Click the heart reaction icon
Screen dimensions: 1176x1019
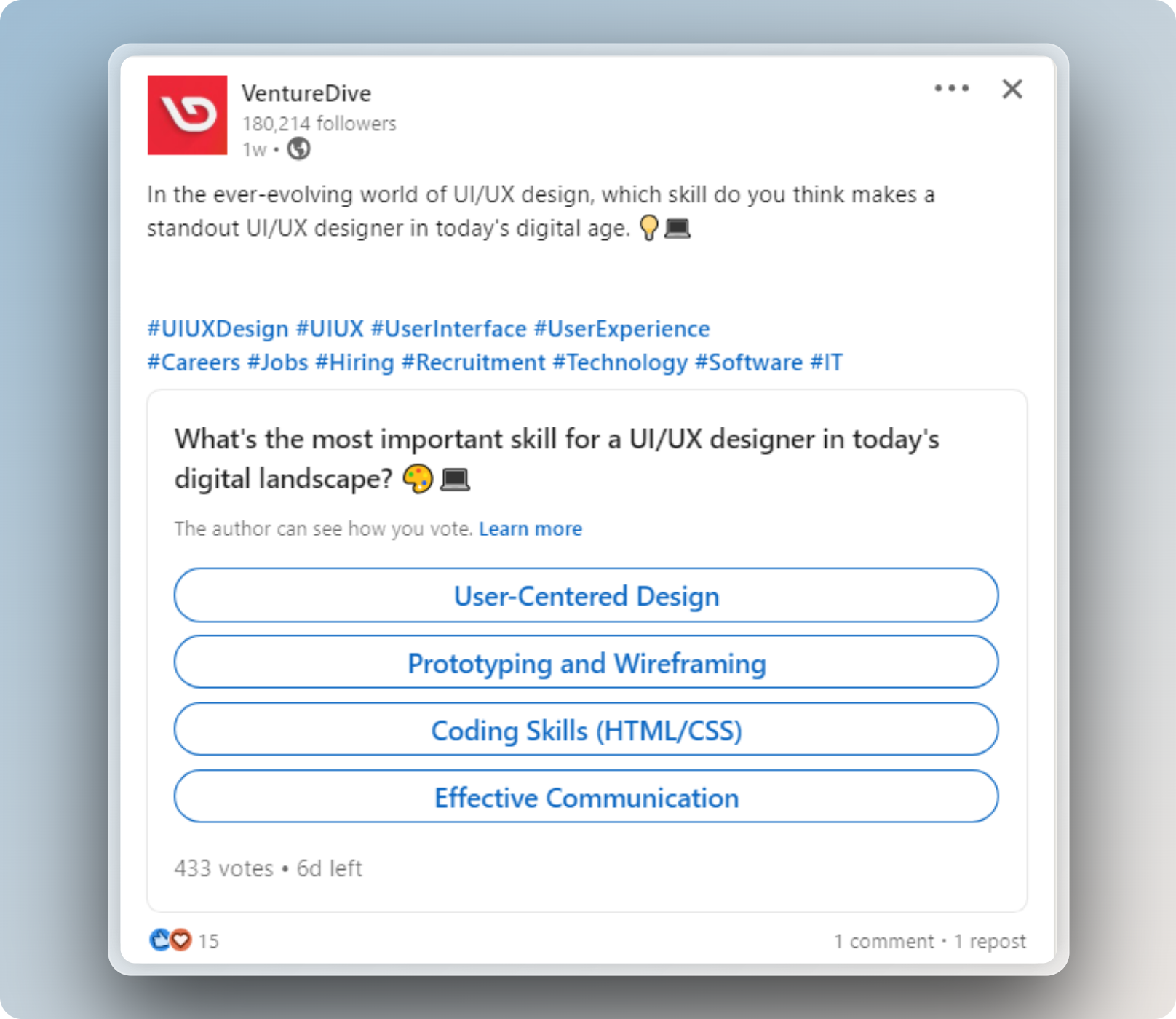coord(180,940)
